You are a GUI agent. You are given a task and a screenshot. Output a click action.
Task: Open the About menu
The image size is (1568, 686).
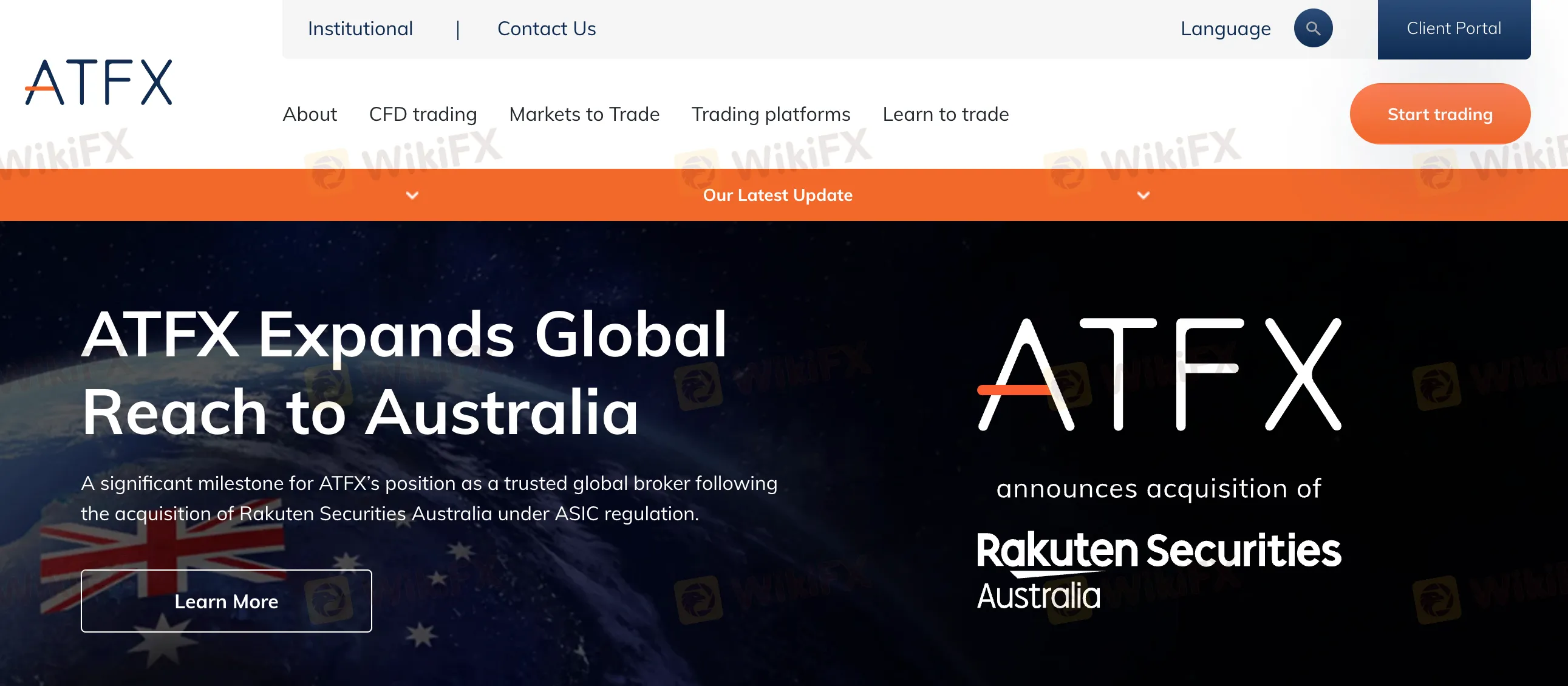tap(310, 114)
